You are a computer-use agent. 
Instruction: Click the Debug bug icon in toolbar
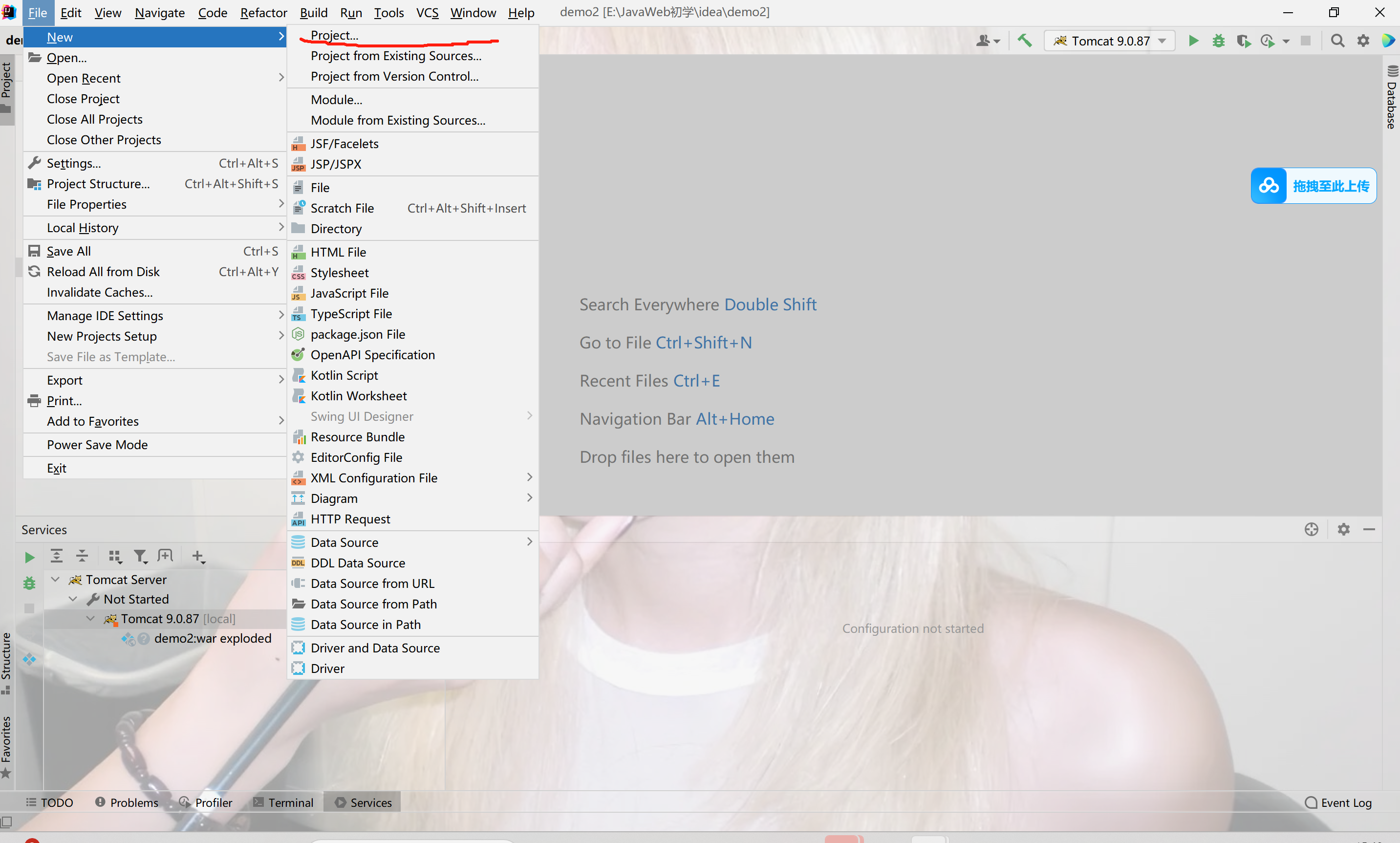[x=1218, y=41]
